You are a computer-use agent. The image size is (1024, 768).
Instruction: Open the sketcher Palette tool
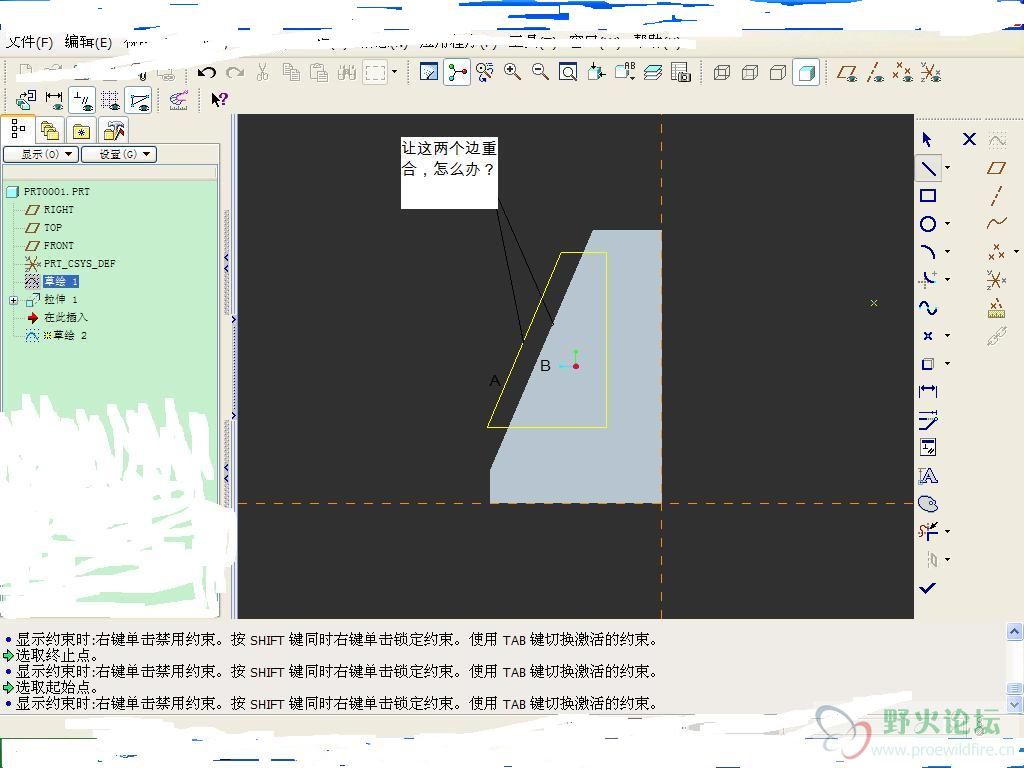(928, 504)
